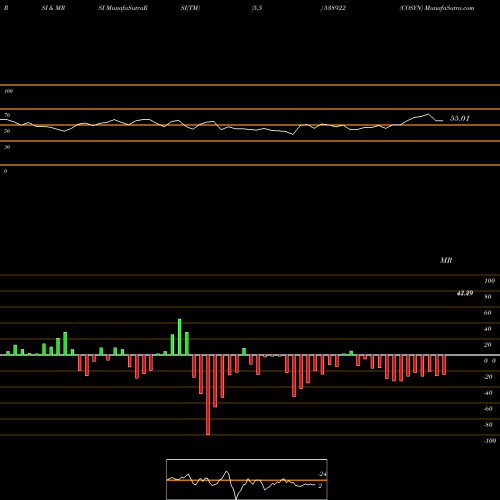
Task: Click the current RSI value 55.01
Action: 460,118
